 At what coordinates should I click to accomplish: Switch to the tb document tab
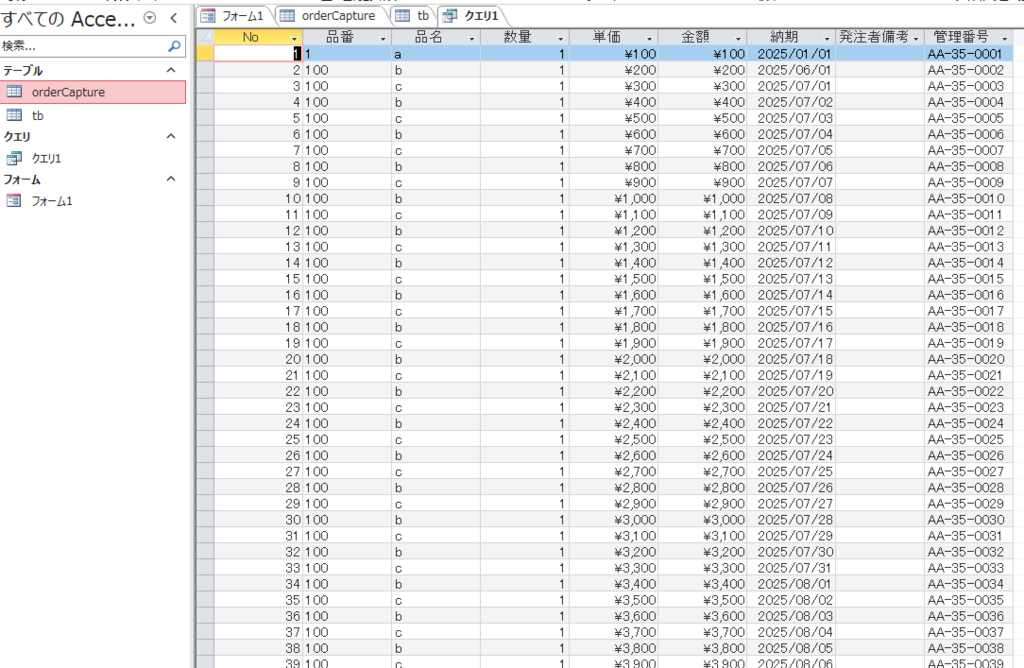pos(414,16)
